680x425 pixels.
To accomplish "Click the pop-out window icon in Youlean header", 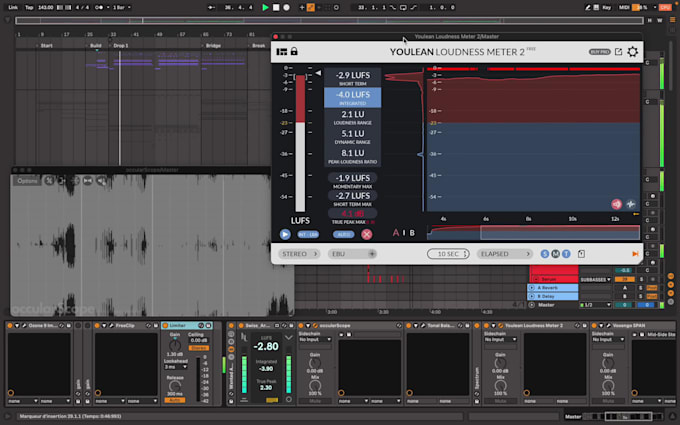I will pos(618,52).
